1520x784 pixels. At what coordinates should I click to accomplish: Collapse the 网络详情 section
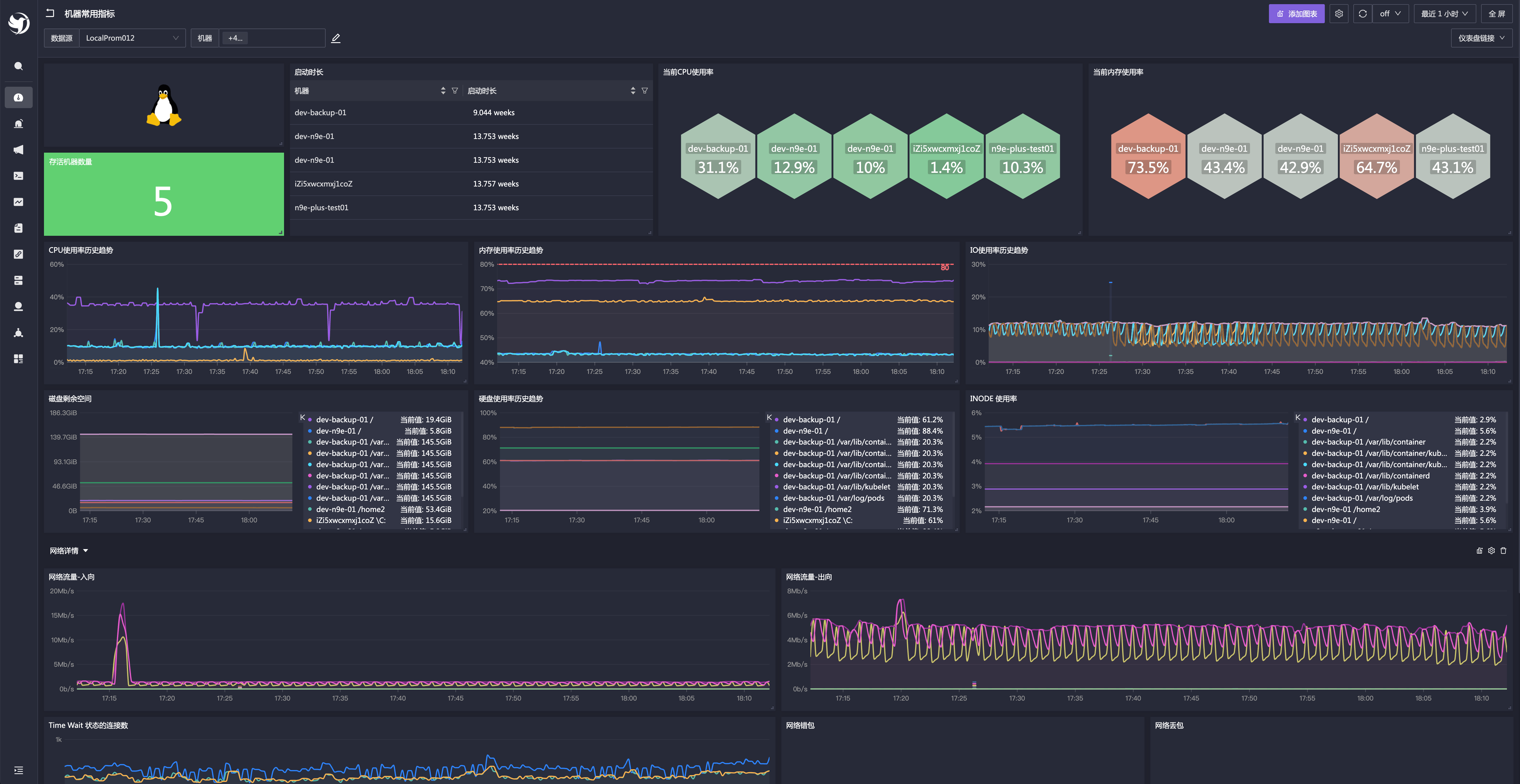pyautogui.click(x=68, y=551)
